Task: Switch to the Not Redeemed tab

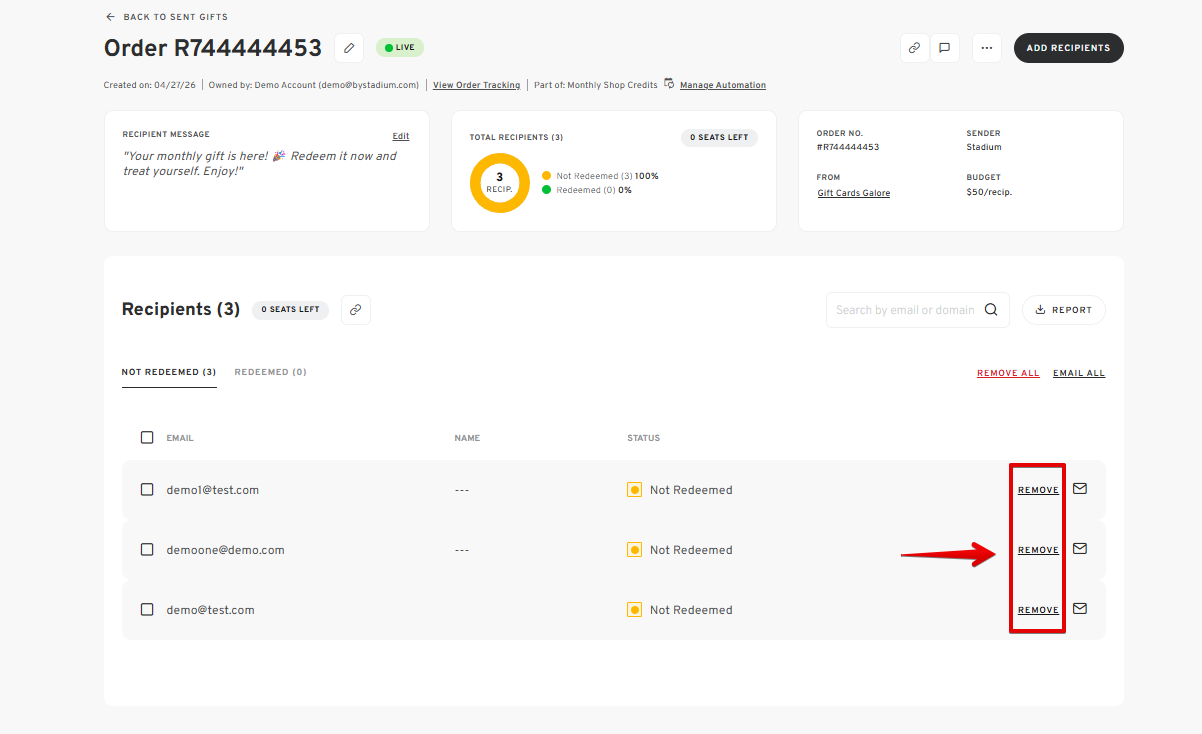Action: click(169, 372)
